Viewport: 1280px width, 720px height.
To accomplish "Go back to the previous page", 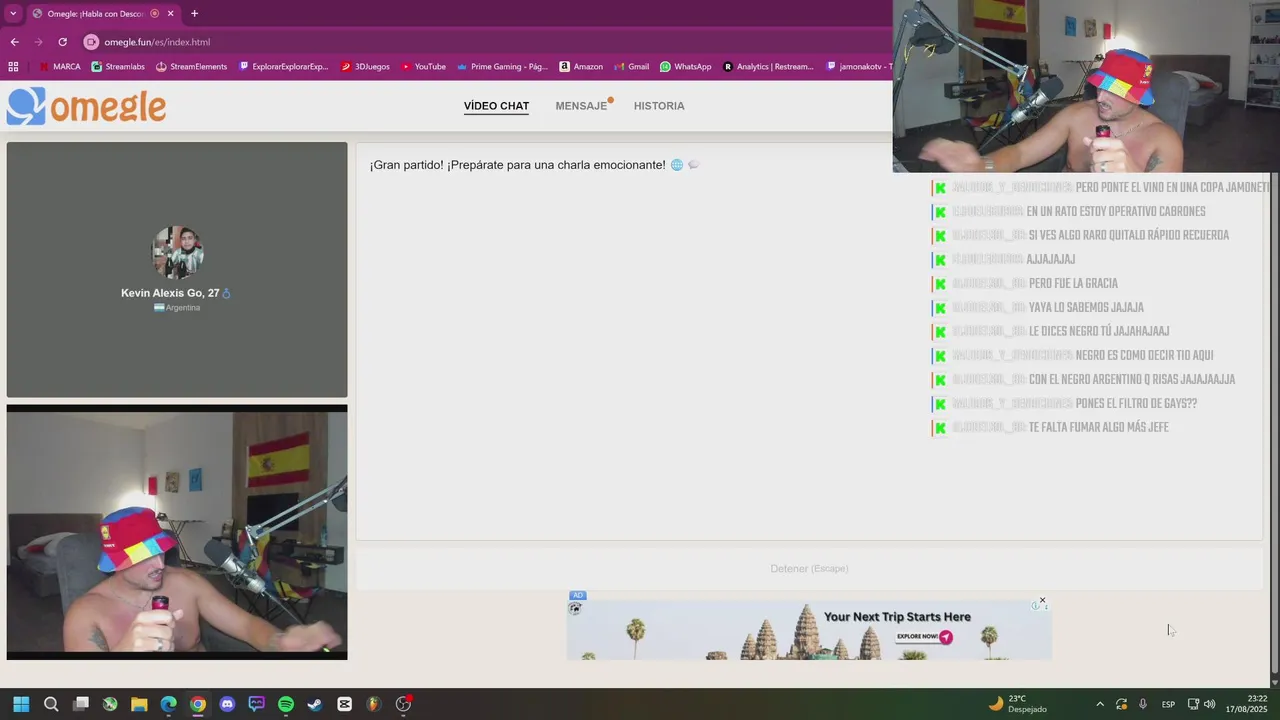I will pos(14,42).
